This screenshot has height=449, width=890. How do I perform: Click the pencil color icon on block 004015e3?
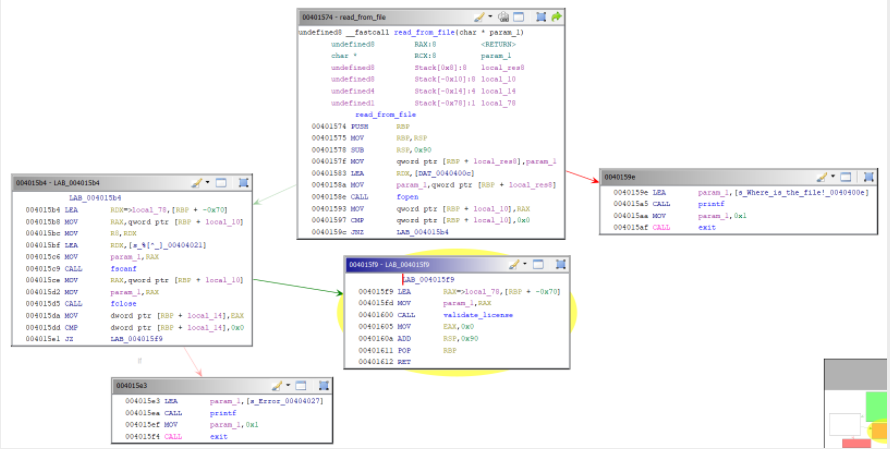(x=277, y=385)
